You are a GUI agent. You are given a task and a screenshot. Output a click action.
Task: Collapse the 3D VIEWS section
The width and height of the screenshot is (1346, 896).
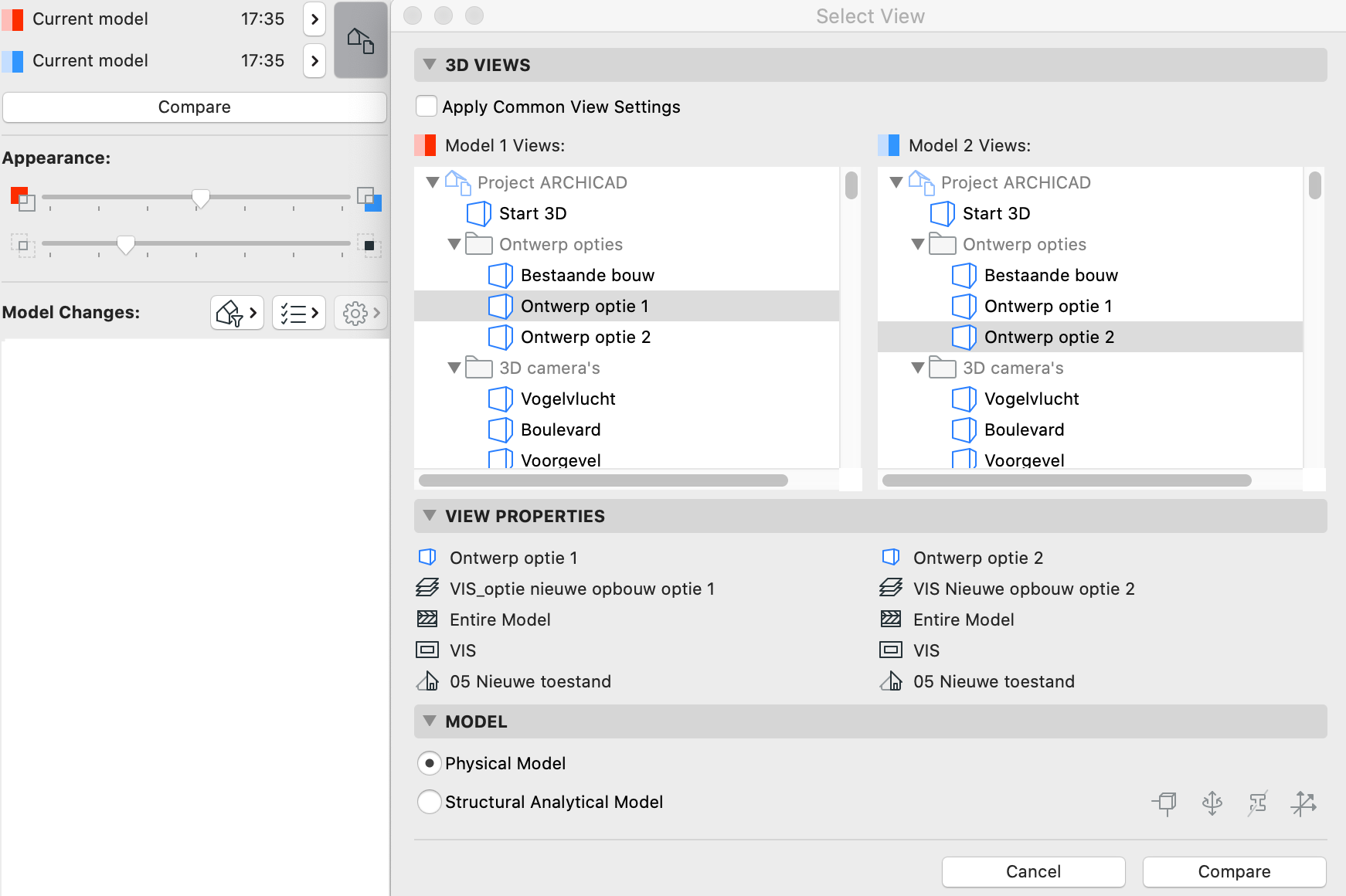tap(430, 65)
